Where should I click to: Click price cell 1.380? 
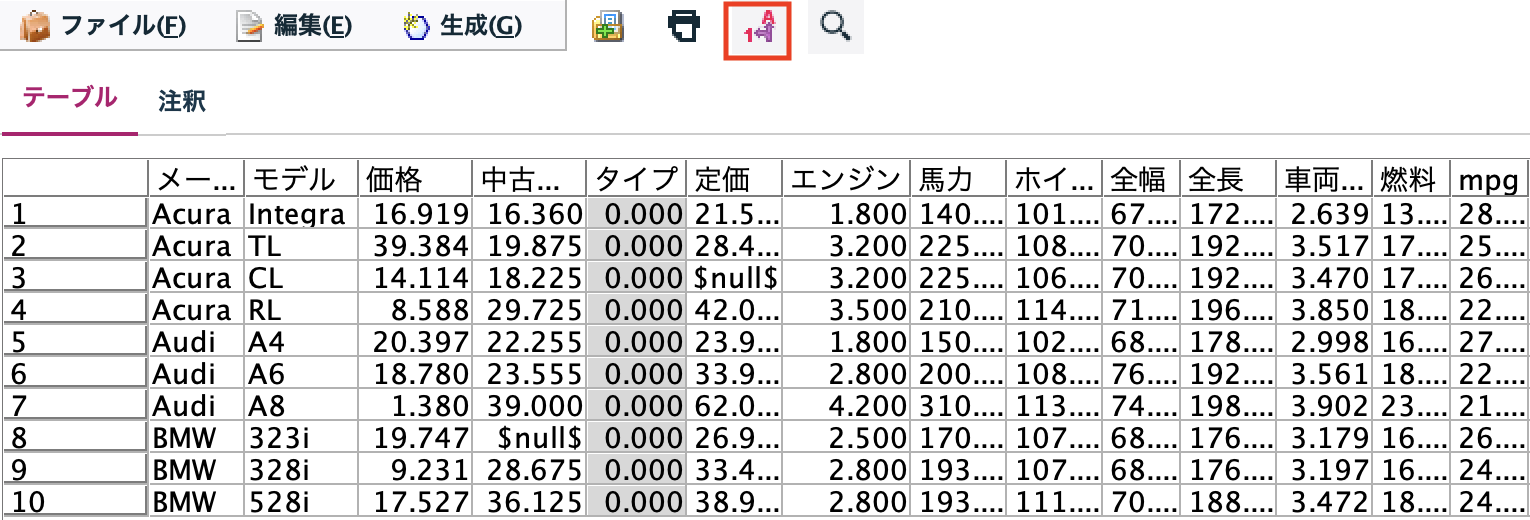tap(415, 406)
